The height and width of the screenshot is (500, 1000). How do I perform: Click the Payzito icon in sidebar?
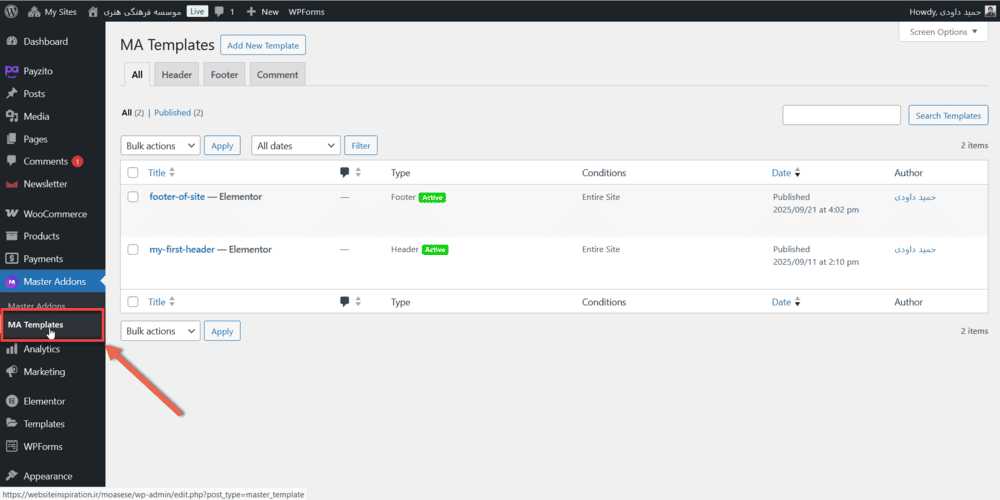point(12,71)
